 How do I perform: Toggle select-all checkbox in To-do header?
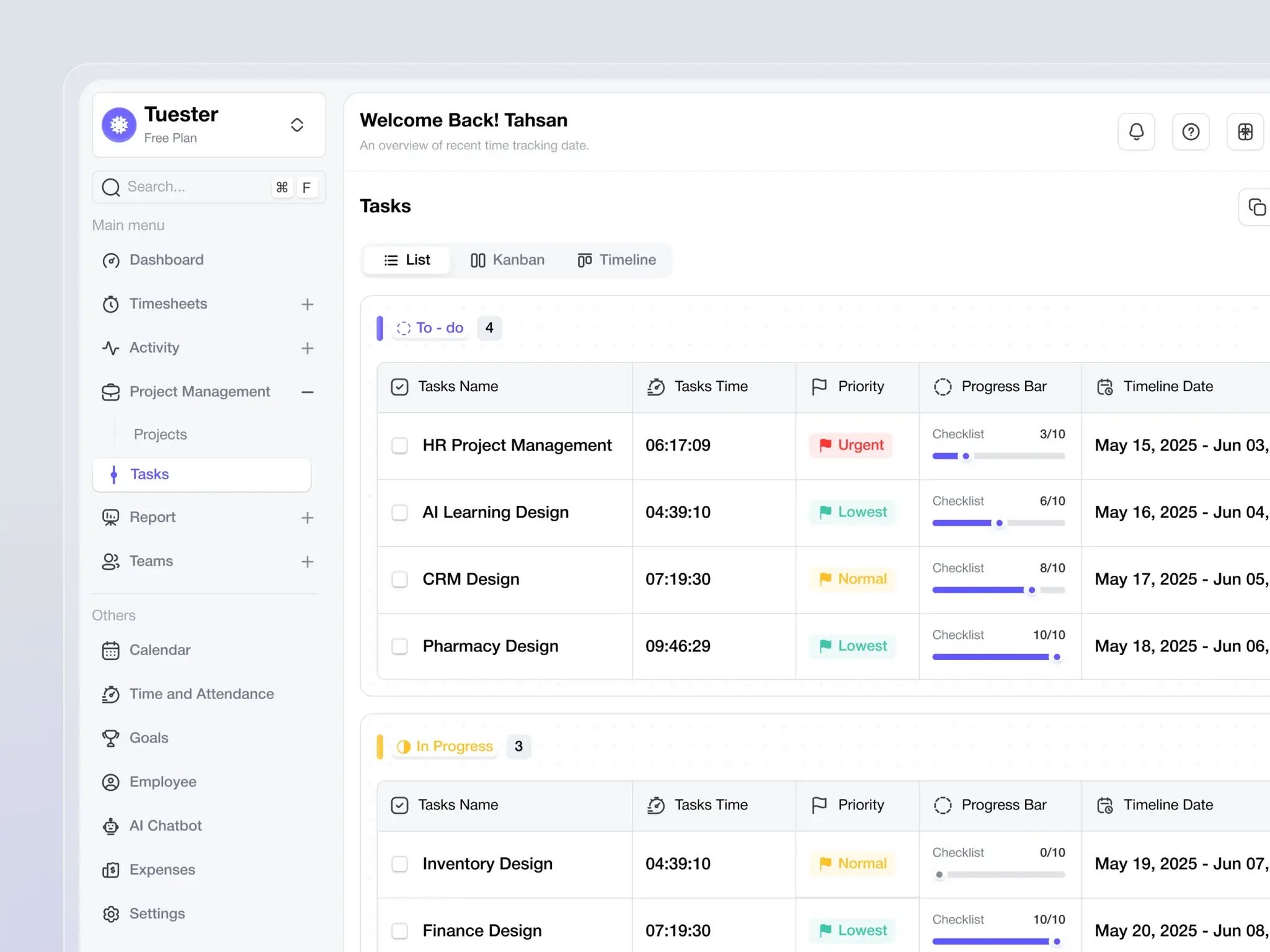(399, 387)
